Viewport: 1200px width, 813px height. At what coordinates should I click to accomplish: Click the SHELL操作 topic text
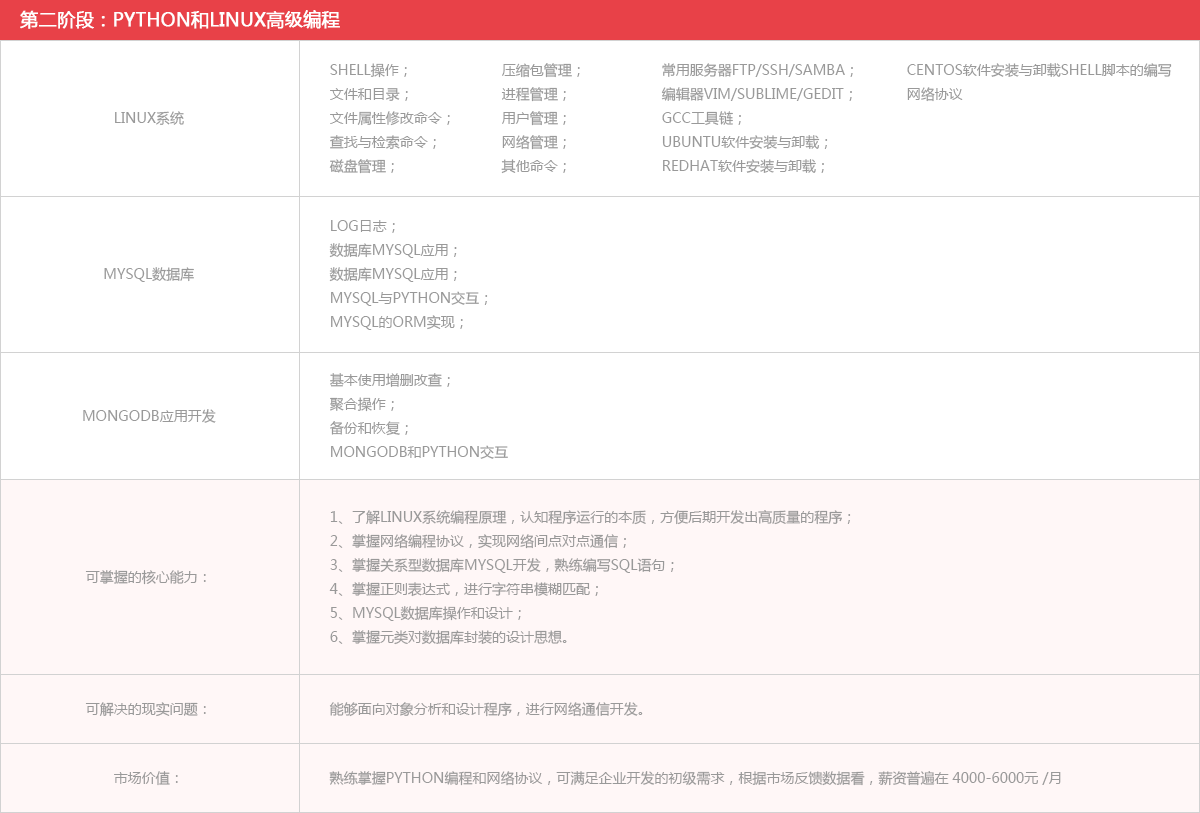[x=369, y=70]
